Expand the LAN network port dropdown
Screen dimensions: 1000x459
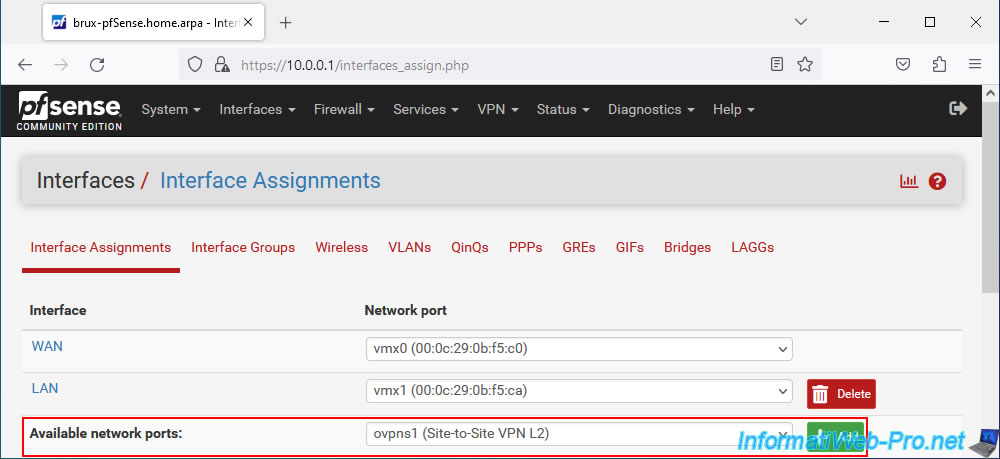point(579,391)
